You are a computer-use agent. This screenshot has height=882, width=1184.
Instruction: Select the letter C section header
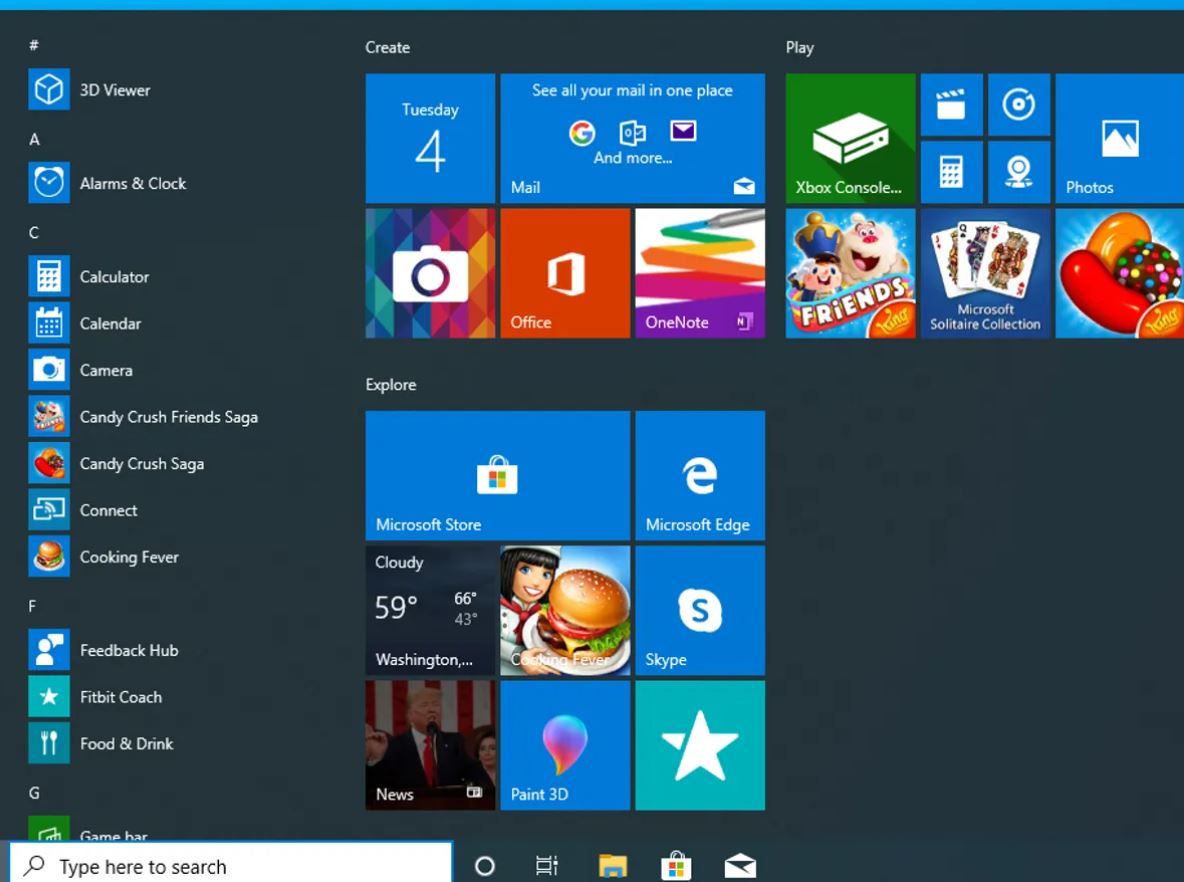[x=33, y=232]
